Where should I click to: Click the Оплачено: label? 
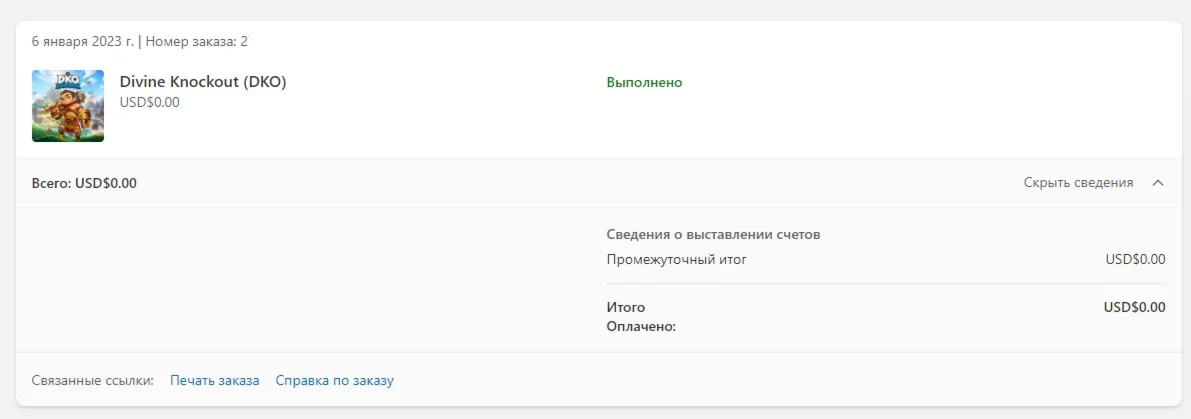coord(641,326)
